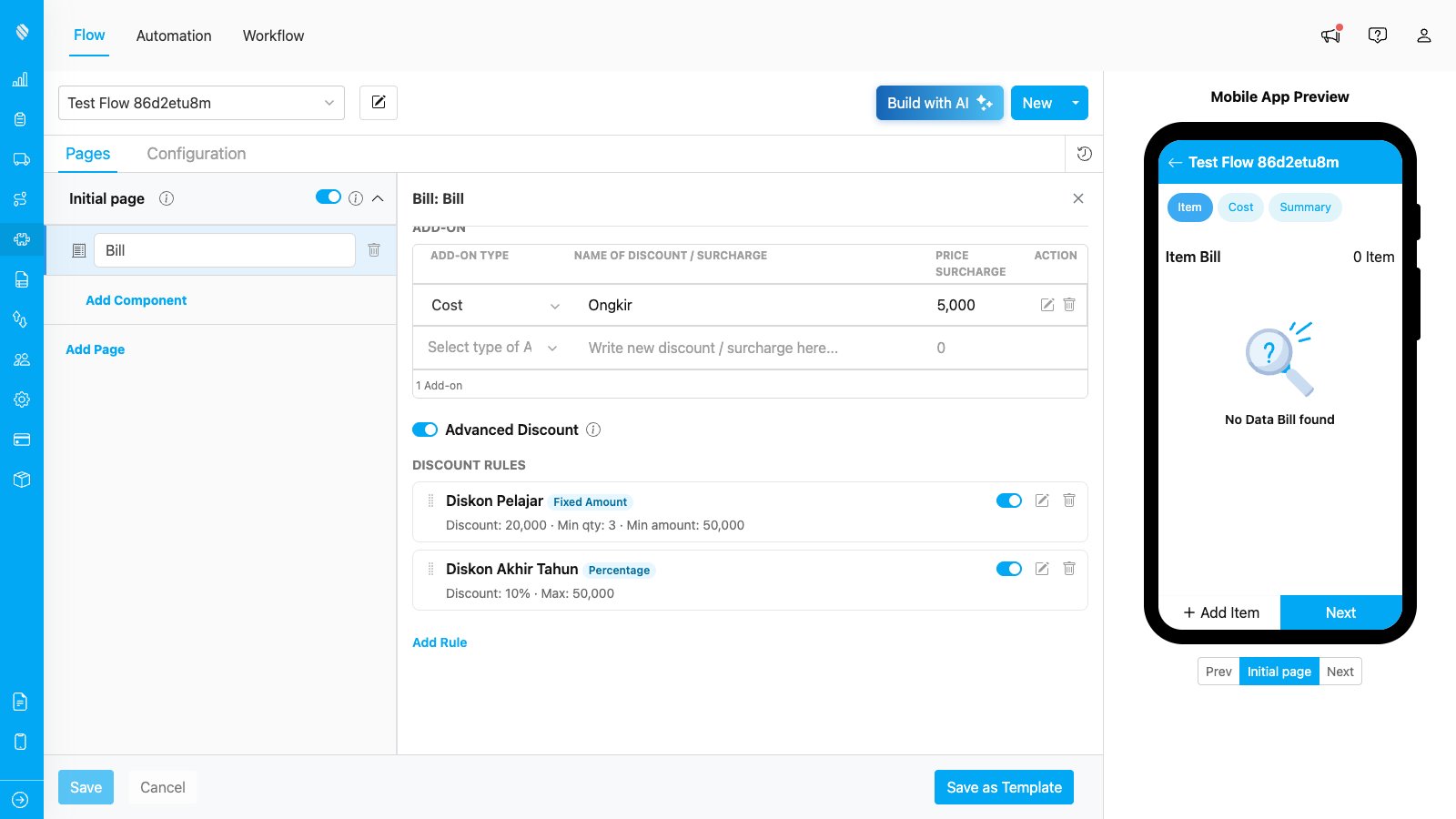Click the Add Page link
This screenshot has width=1456, height=819.
[96, 349]
